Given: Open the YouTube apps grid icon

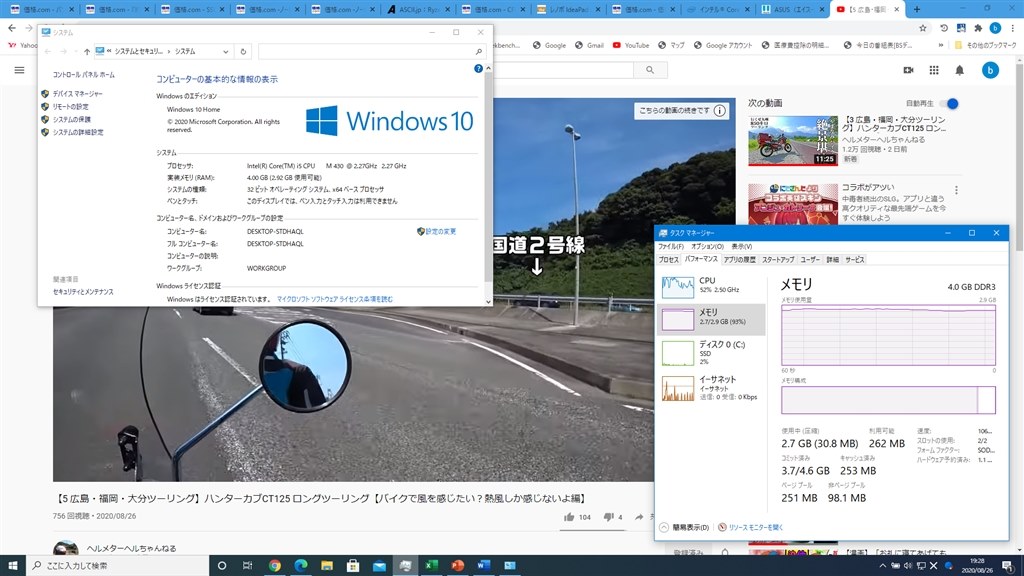Looking at the screenshot, I should 934,71.
